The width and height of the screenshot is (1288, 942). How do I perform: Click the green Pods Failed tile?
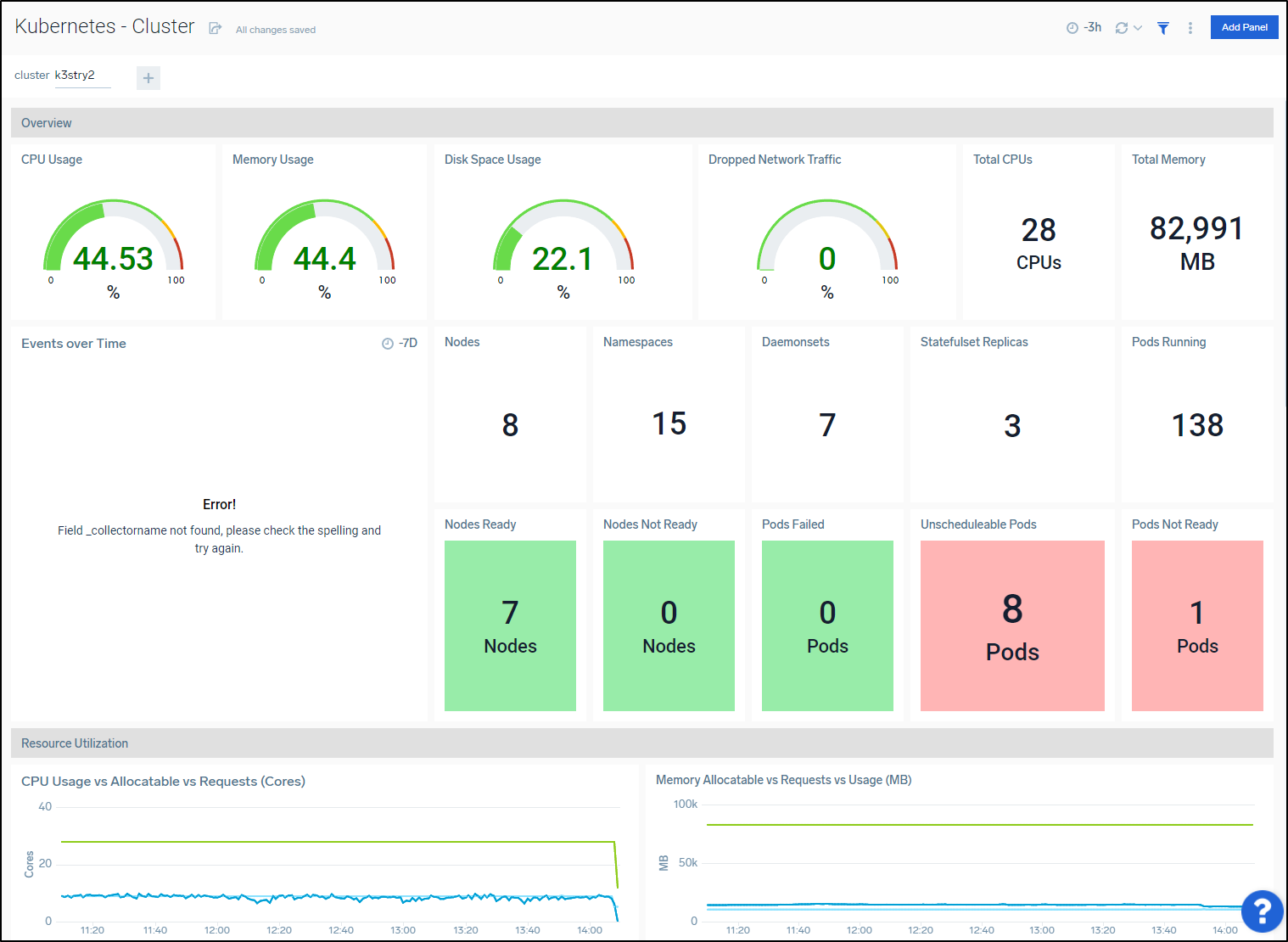(x=827, y=625)
